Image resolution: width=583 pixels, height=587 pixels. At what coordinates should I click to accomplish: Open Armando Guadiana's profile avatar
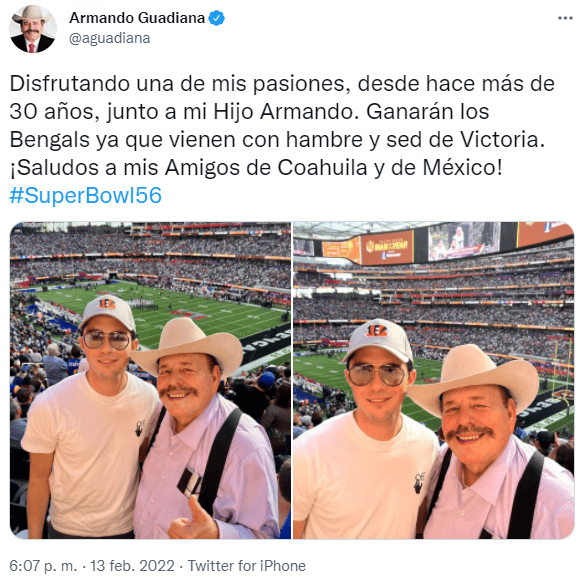33,29
